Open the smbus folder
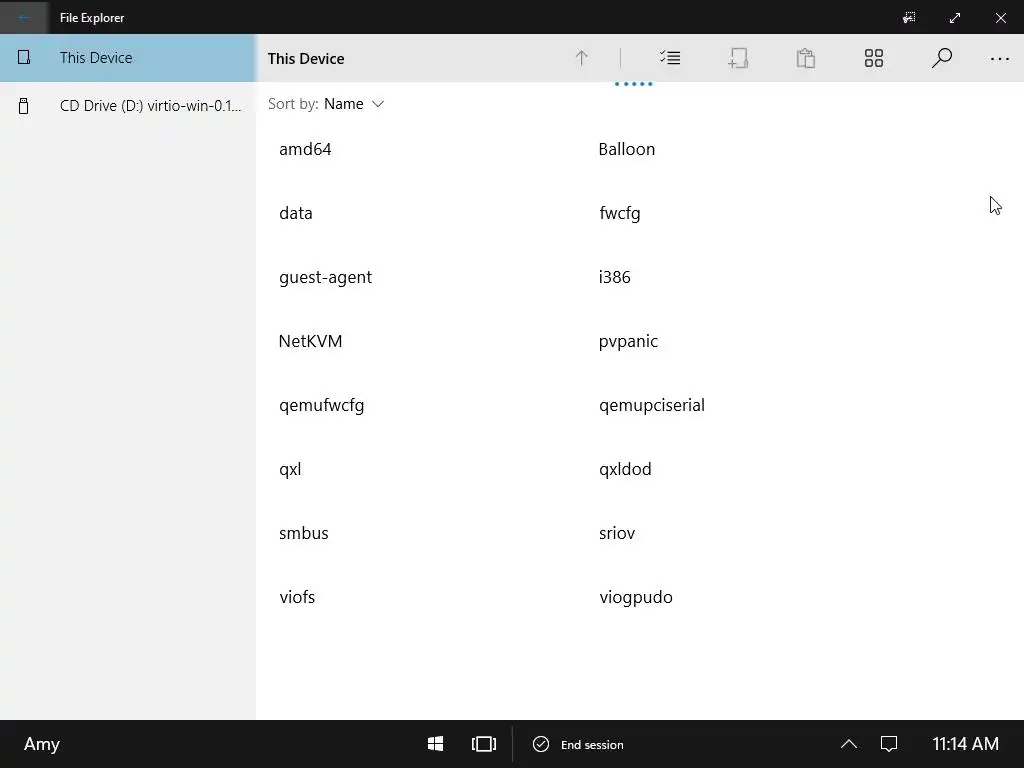 click(x=304, y=533)
